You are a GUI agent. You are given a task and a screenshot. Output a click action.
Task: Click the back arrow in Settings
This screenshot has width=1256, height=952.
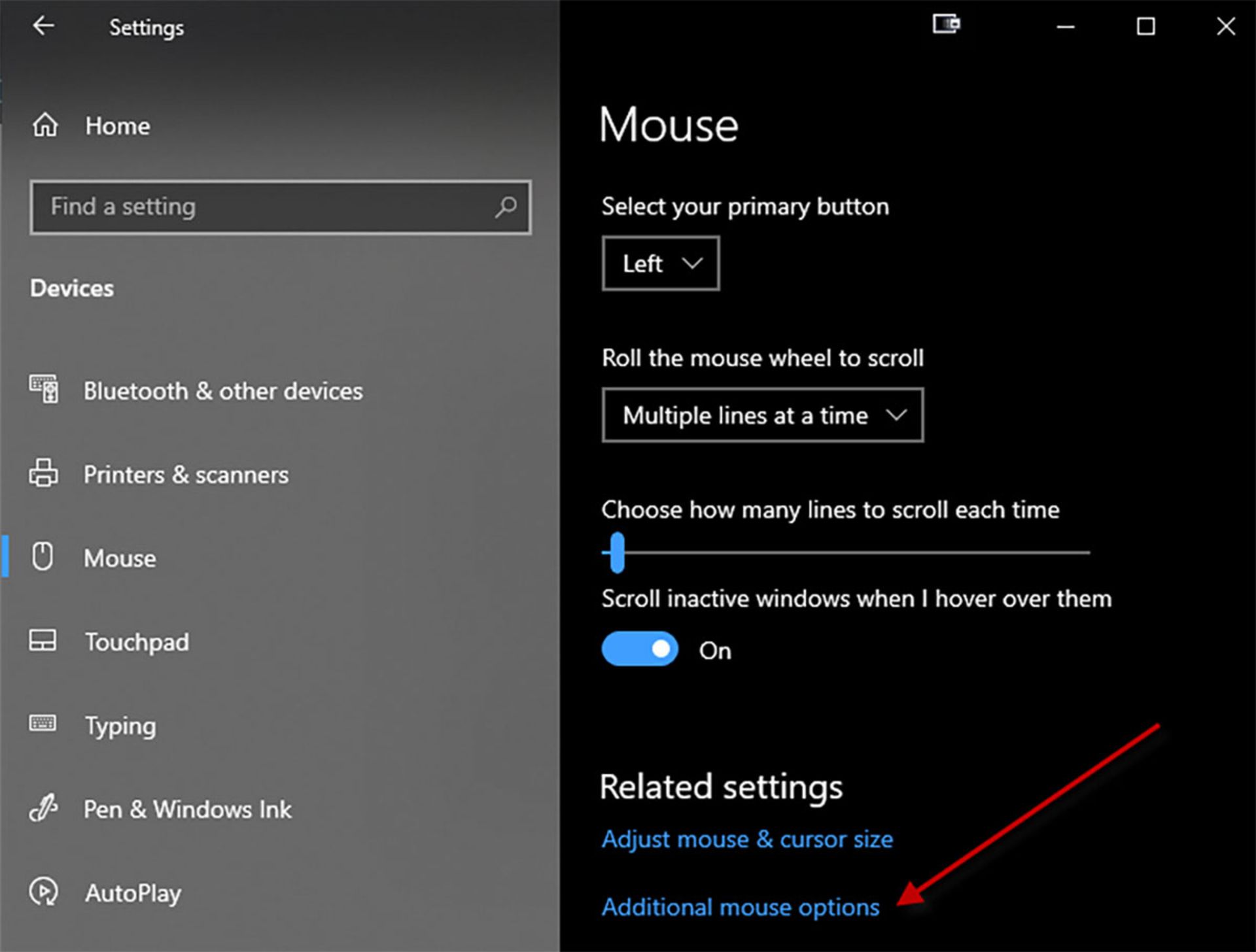tap(43, 26)
